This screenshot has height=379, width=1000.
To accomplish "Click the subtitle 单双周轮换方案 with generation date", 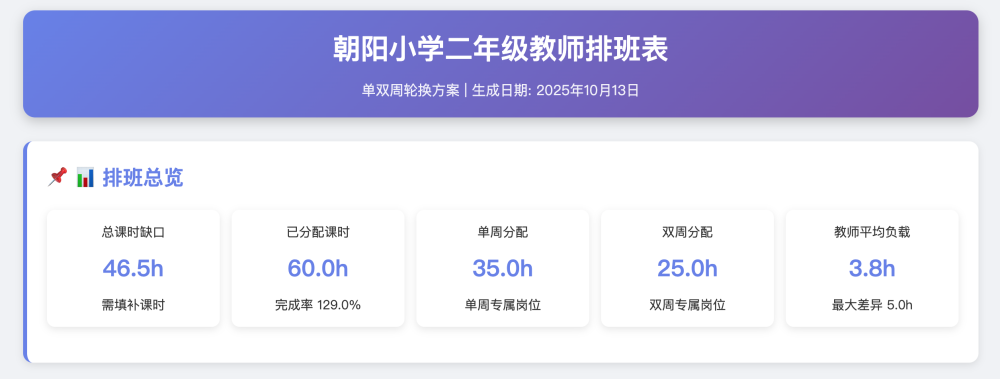I will [x=501, y=91].
